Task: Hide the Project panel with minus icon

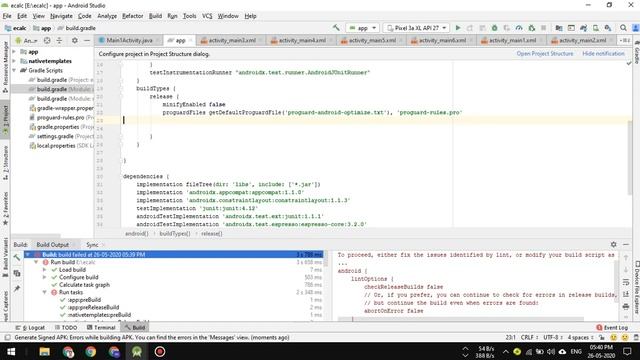Action: tap(87, 40)
